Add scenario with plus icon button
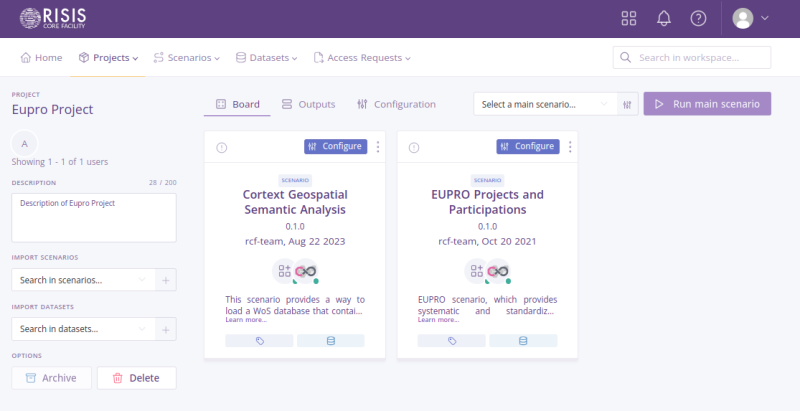The height and width of the screenshot is (411, 800). pos(167,279)
